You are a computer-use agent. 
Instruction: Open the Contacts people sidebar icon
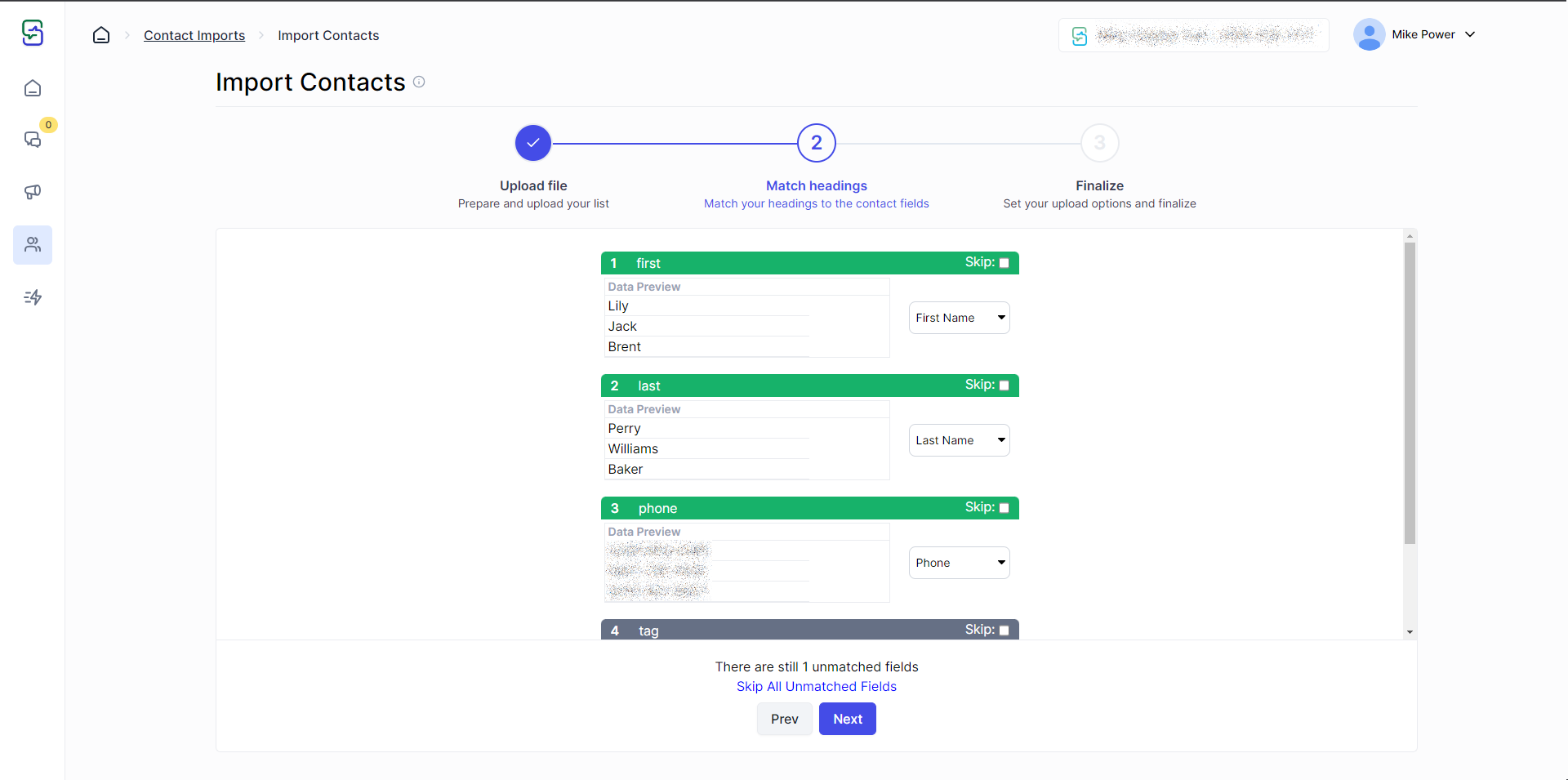33,245
